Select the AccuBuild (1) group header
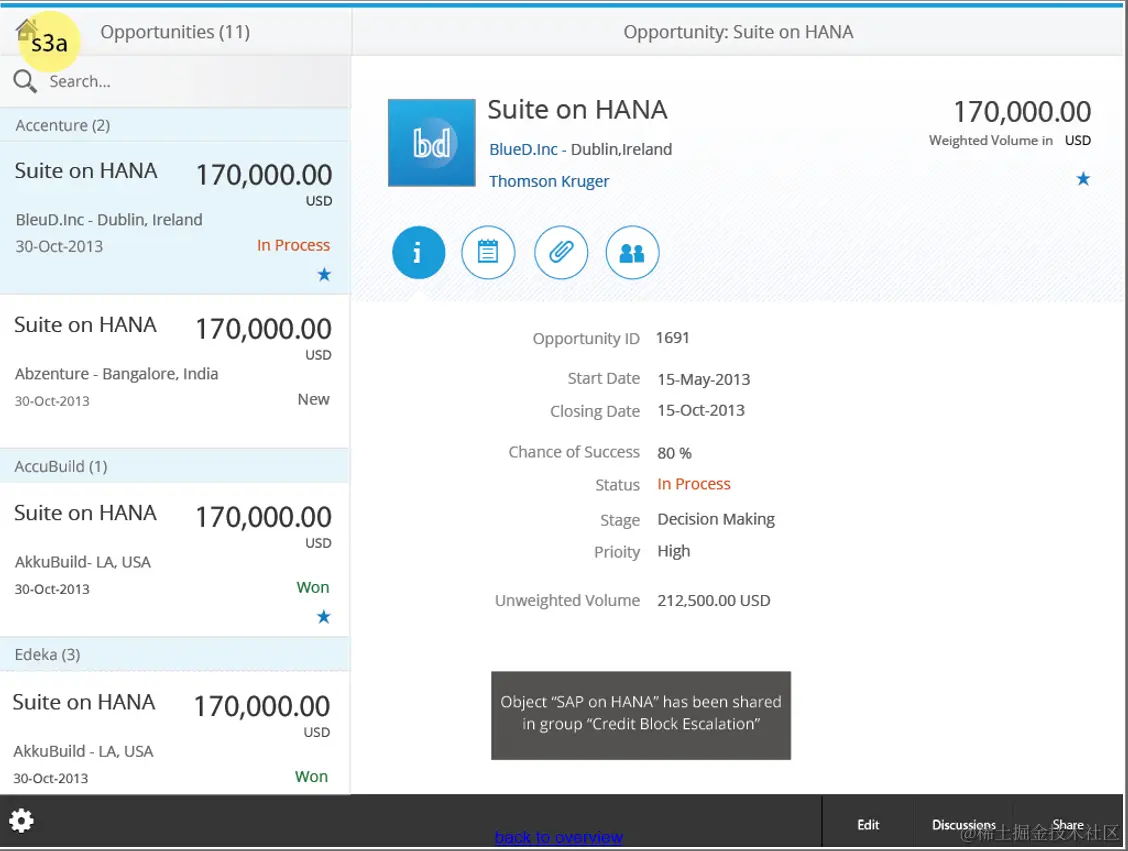 pyautogui.click(x=175, y=466)
